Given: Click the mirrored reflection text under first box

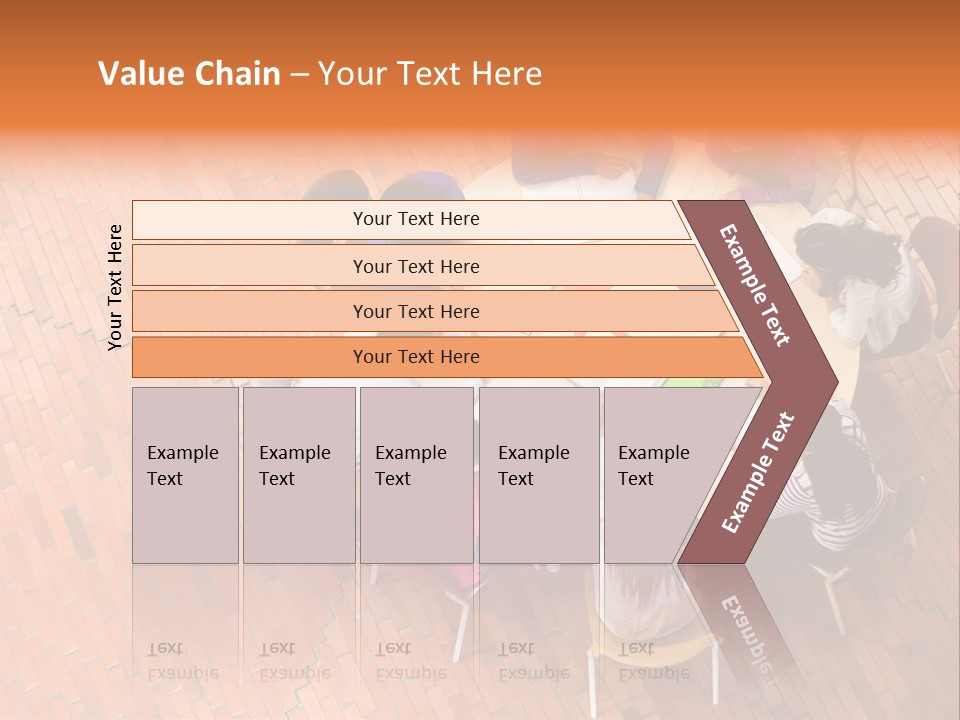Looking at the screenshot, I should pyautogui.click(x=183, y=660).
